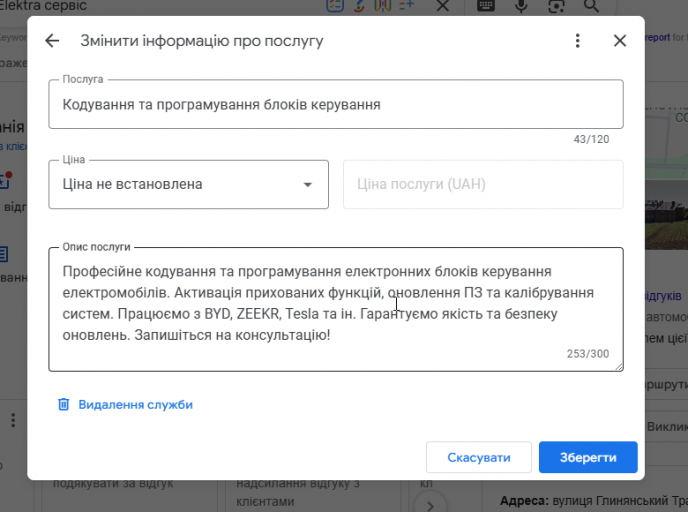
Task: Click the Послуга service name field
Action: (x=336, y=104)
